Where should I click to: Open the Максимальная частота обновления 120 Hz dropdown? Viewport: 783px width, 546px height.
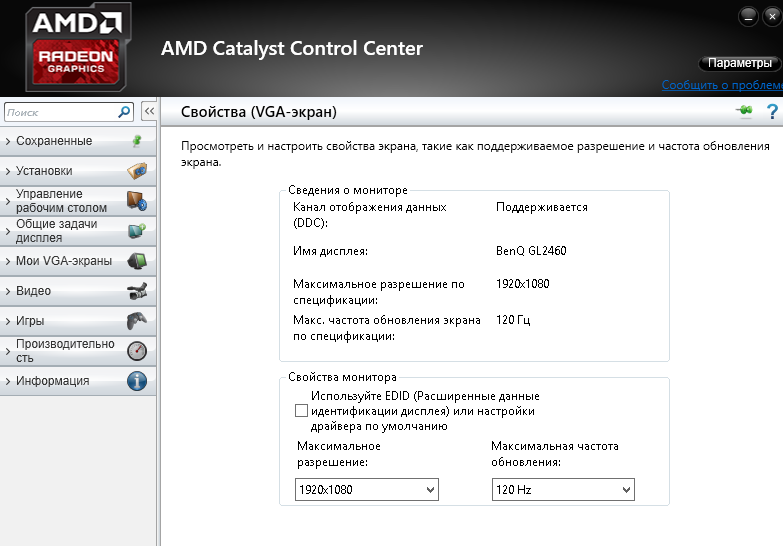563,490
